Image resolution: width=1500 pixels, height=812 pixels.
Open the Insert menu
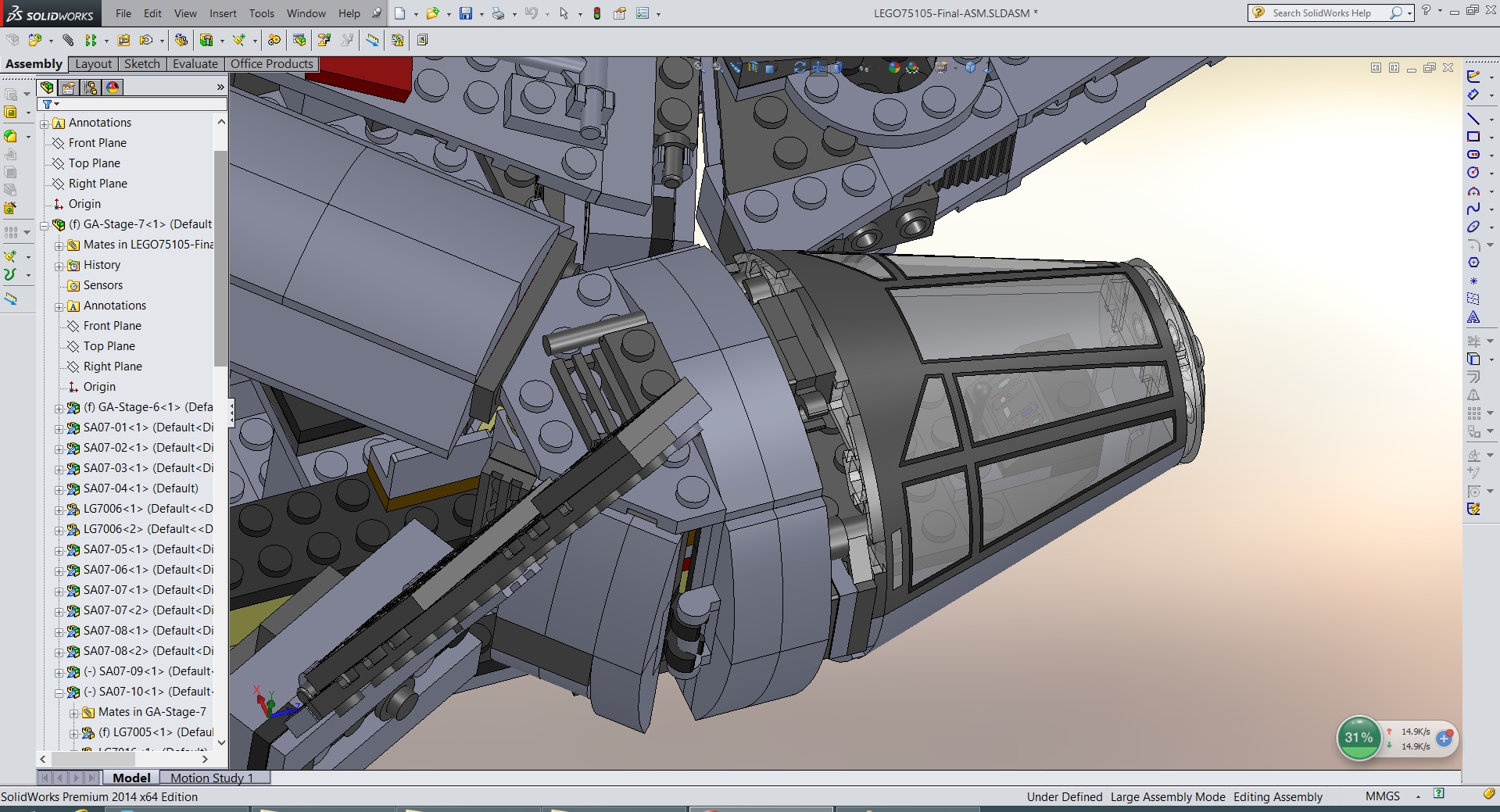[x=223, y=13]
